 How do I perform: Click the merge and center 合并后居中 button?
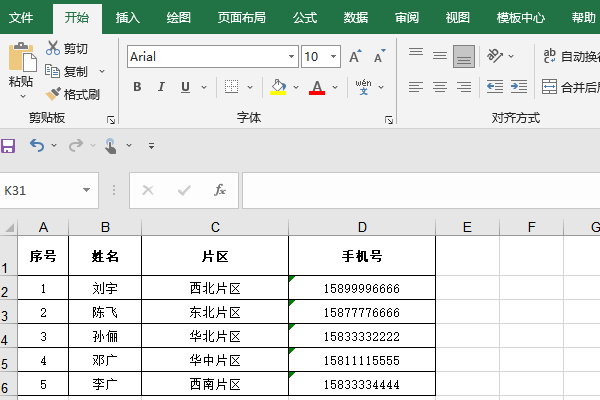click(571, 87)
